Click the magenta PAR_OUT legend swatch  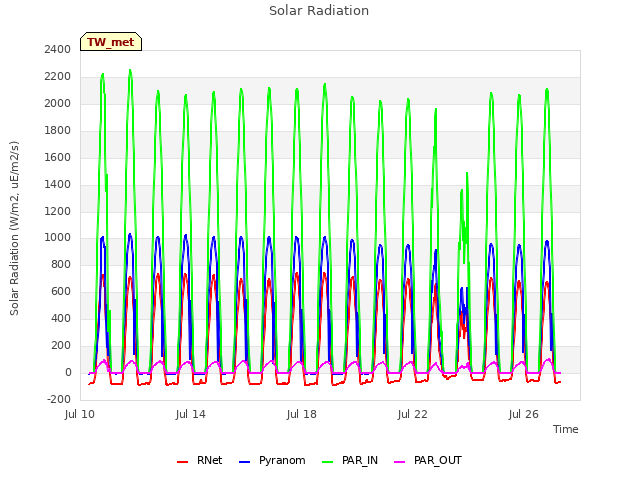(400, 462)
